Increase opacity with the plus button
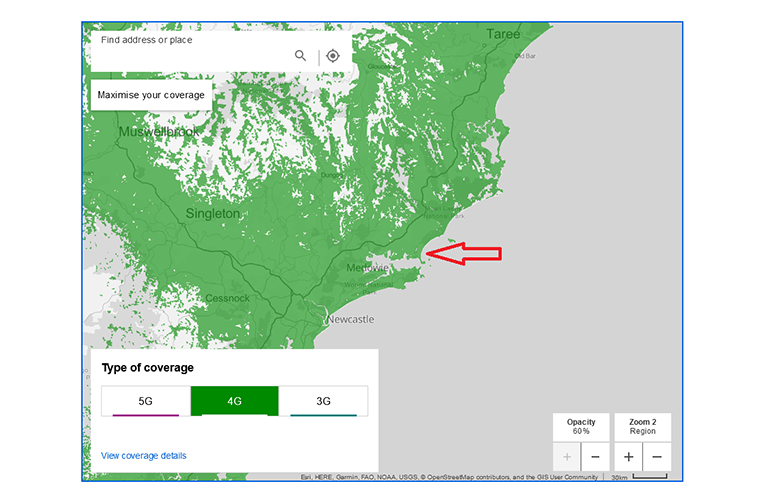This screenshot has height=496, width=765. coord(567,457)
